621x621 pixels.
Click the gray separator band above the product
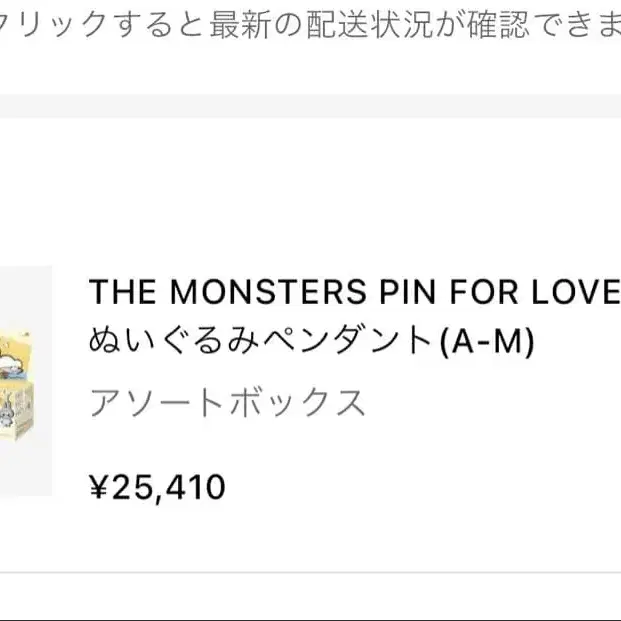310,106
